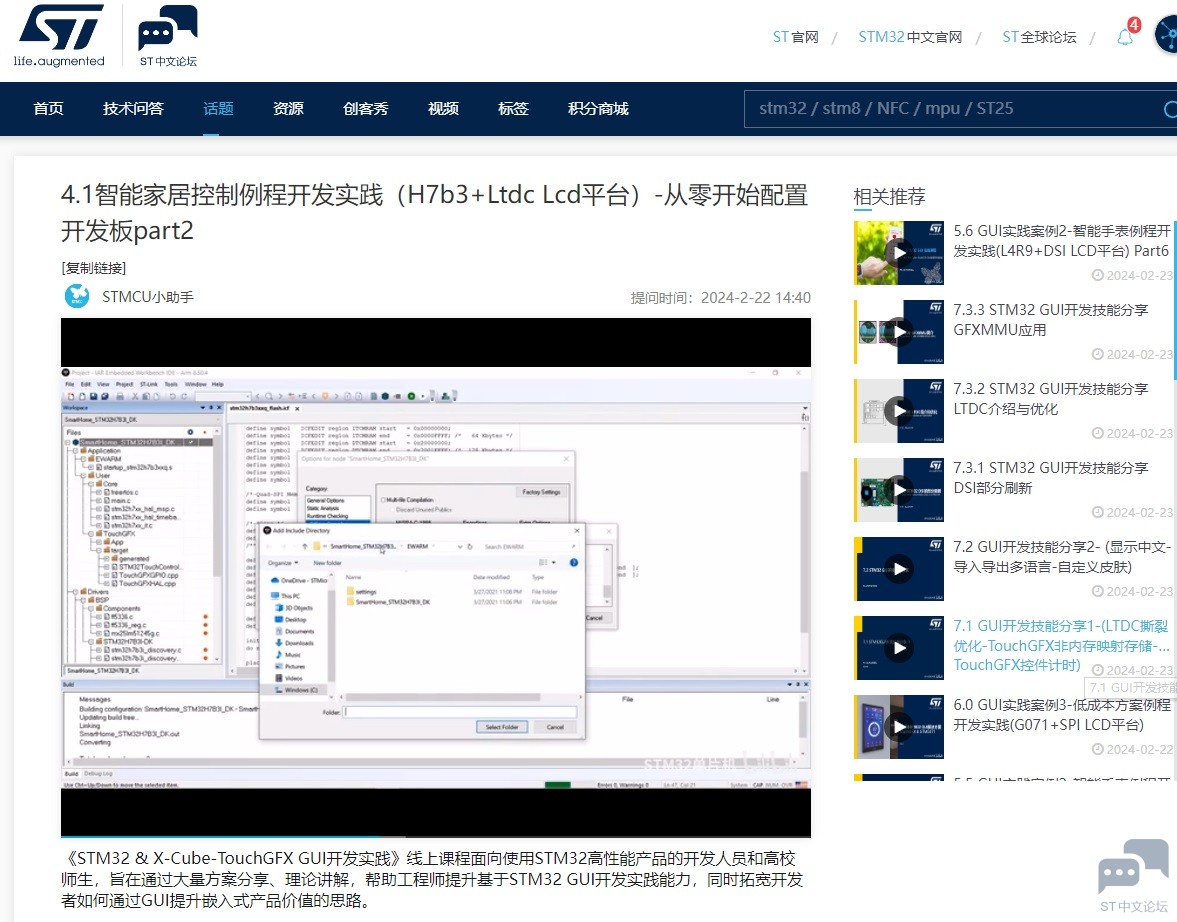The image size is (1177, 922).
Task: Open the ST中文论坛 chat bubble logo
Action: point(167,36)
